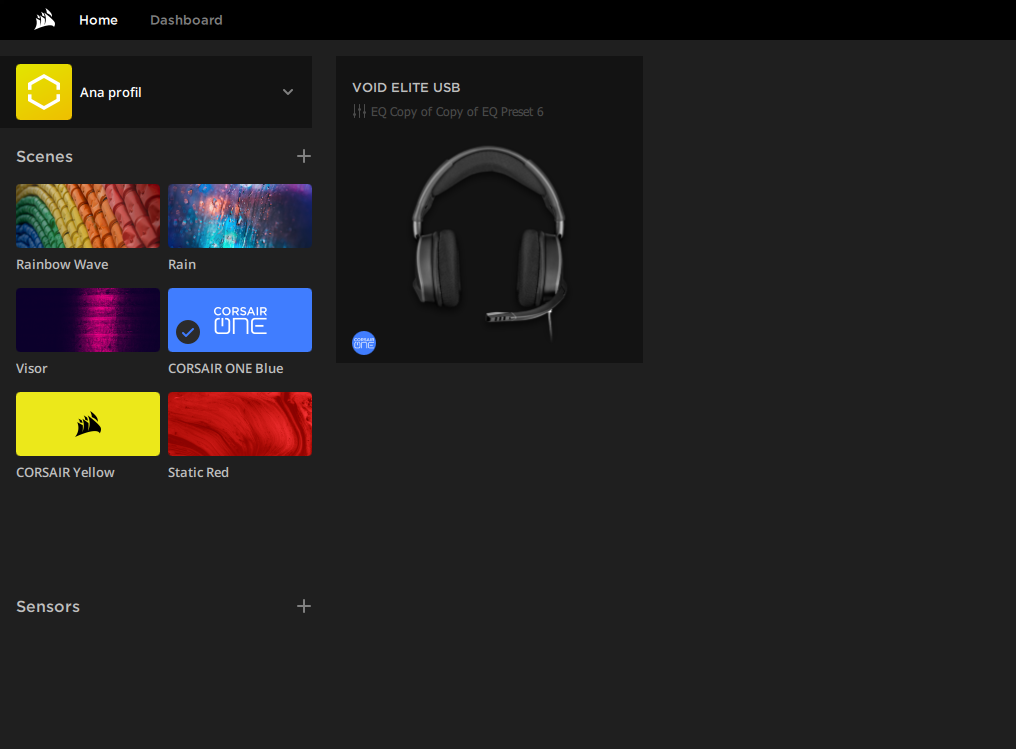The image size is (1016, 749).
Task: Open the Home tab
Action: point(98,20)
